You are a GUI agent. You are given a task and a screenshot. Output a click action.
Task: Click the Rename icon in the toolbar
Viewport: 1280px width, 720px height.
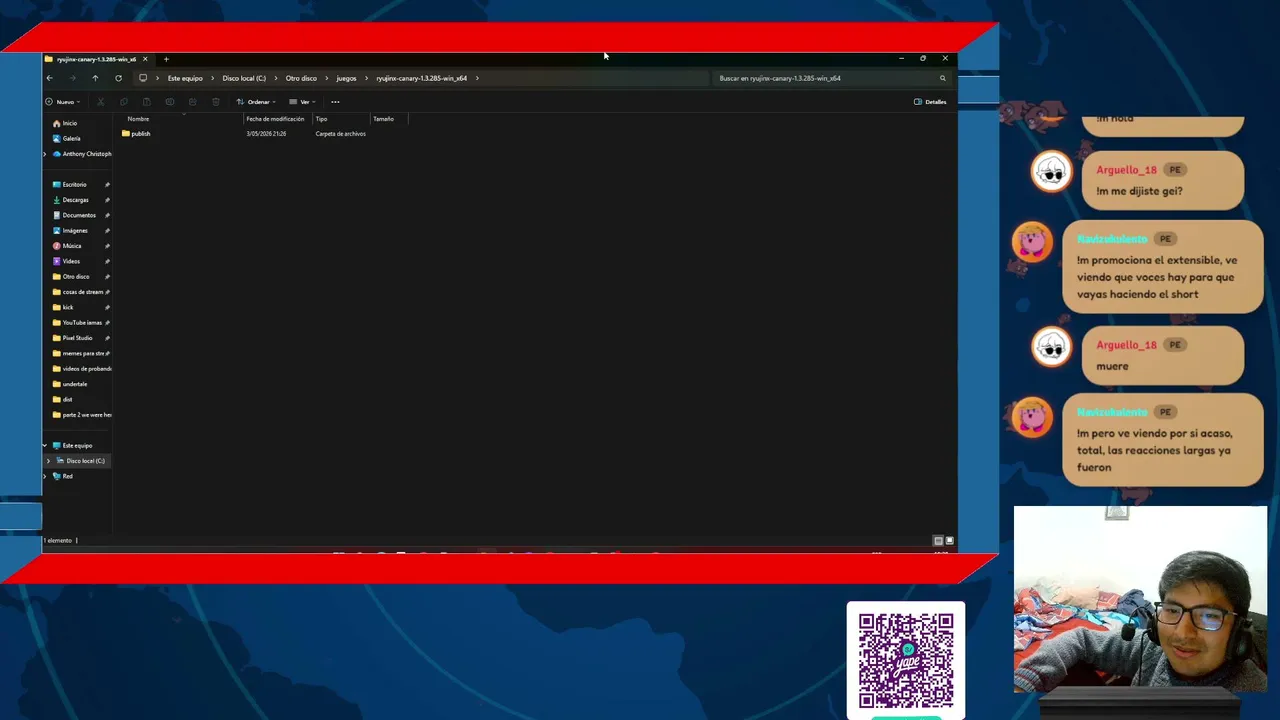point(169,102)
